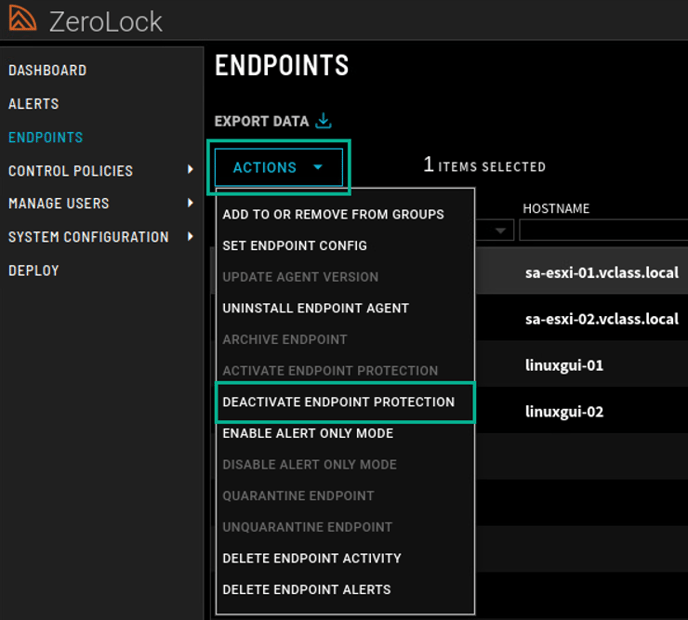Click the Hostname filter input field

click(603, 230)
